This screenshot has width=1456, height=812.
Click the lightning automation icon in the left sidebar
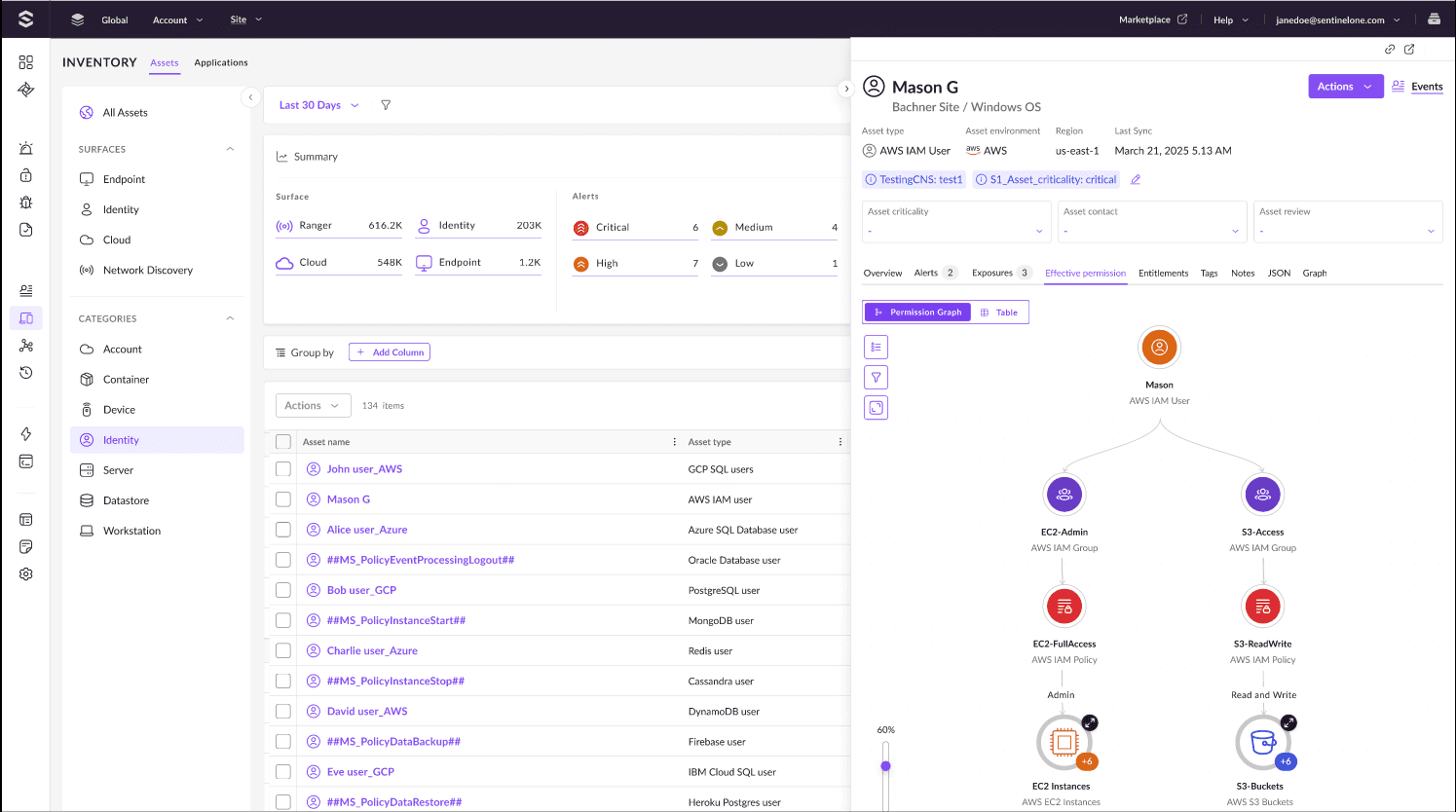coord(25,433)
